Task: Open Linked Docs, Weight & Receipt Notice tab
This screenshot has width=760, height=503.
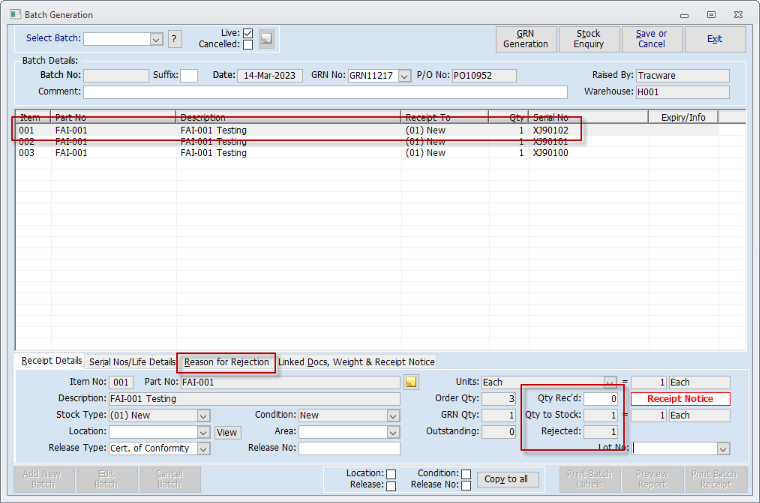Action: (x=356, y=362)
